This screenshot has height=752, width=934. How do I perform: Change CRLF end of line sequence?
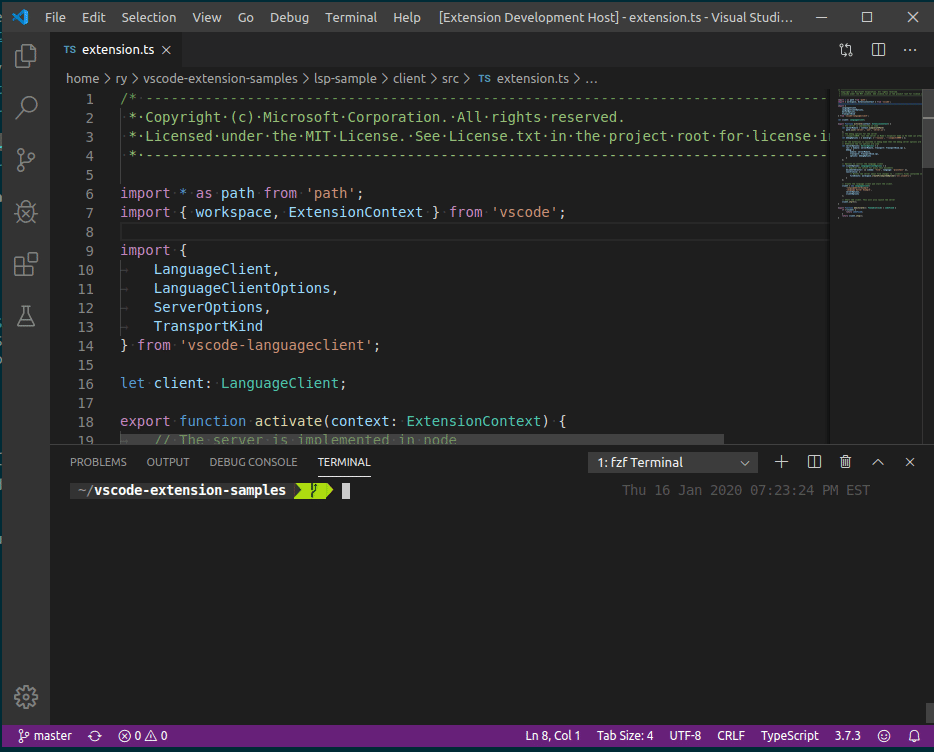731,736
